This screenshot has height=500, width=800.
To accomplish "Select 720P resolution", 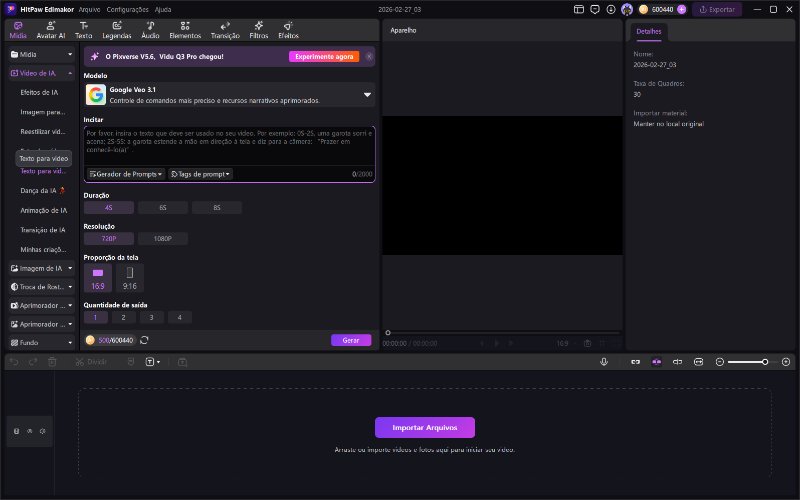I will pos(109,238).
